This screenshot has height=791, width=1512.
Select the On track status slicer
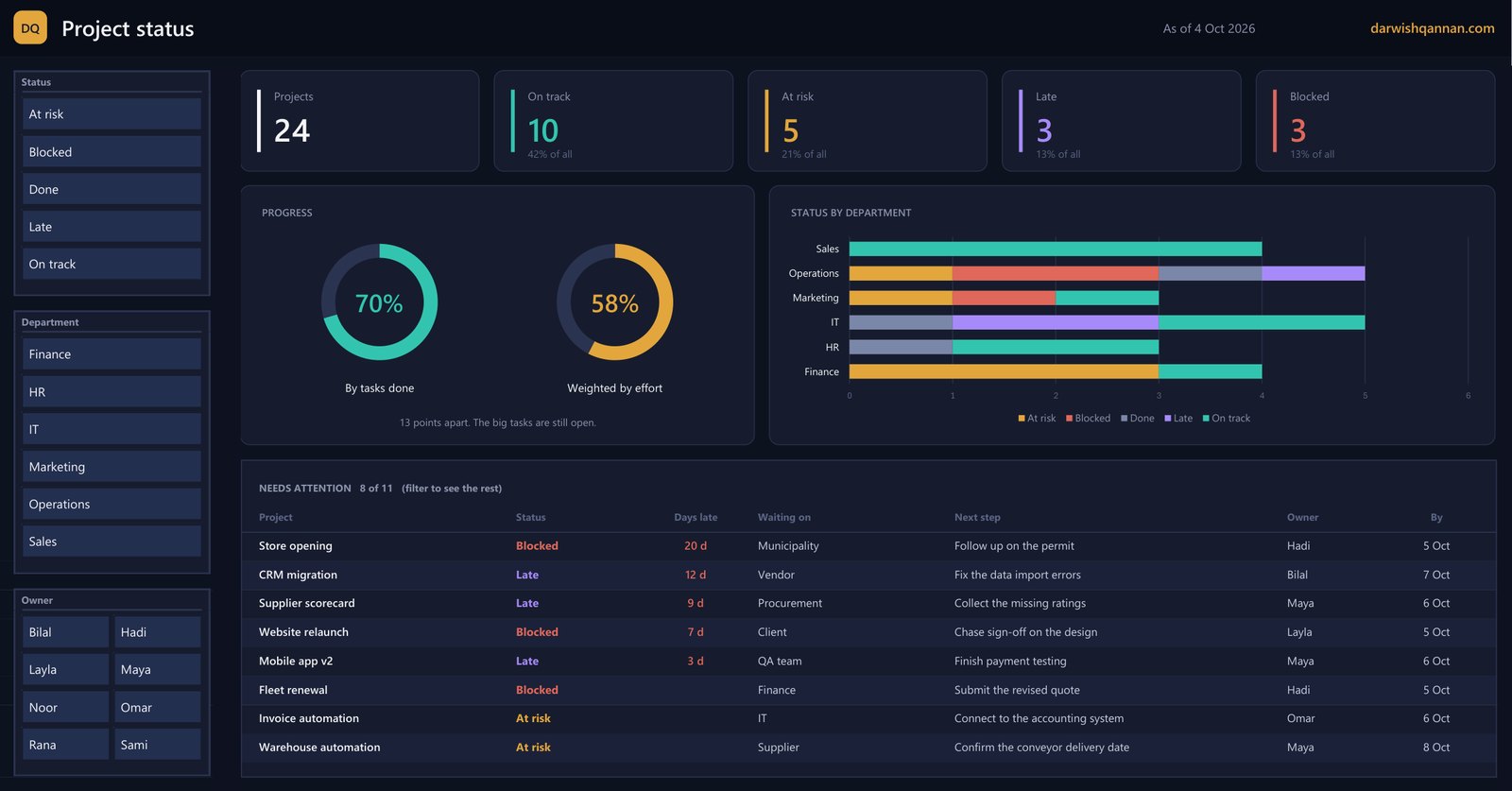(x=112, y=265)
